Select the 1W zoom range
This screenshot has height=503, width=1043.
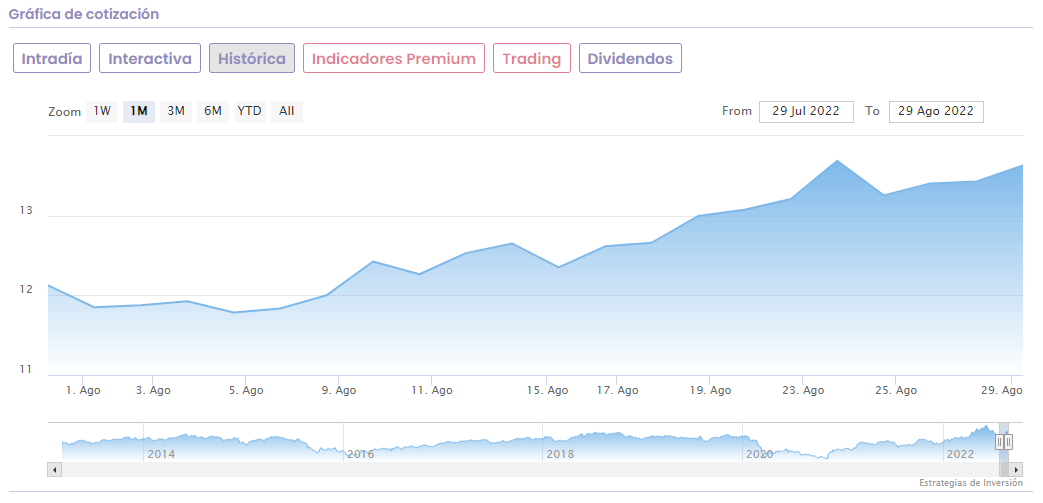coord(102,111)
